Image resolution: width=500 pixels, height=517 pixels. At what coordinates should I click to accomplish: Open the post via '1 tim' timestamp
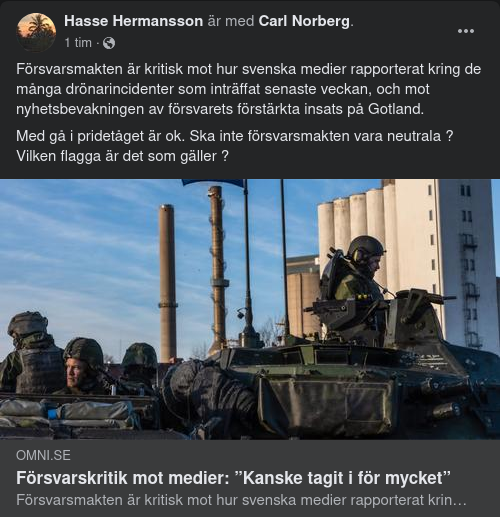(78, 43)
